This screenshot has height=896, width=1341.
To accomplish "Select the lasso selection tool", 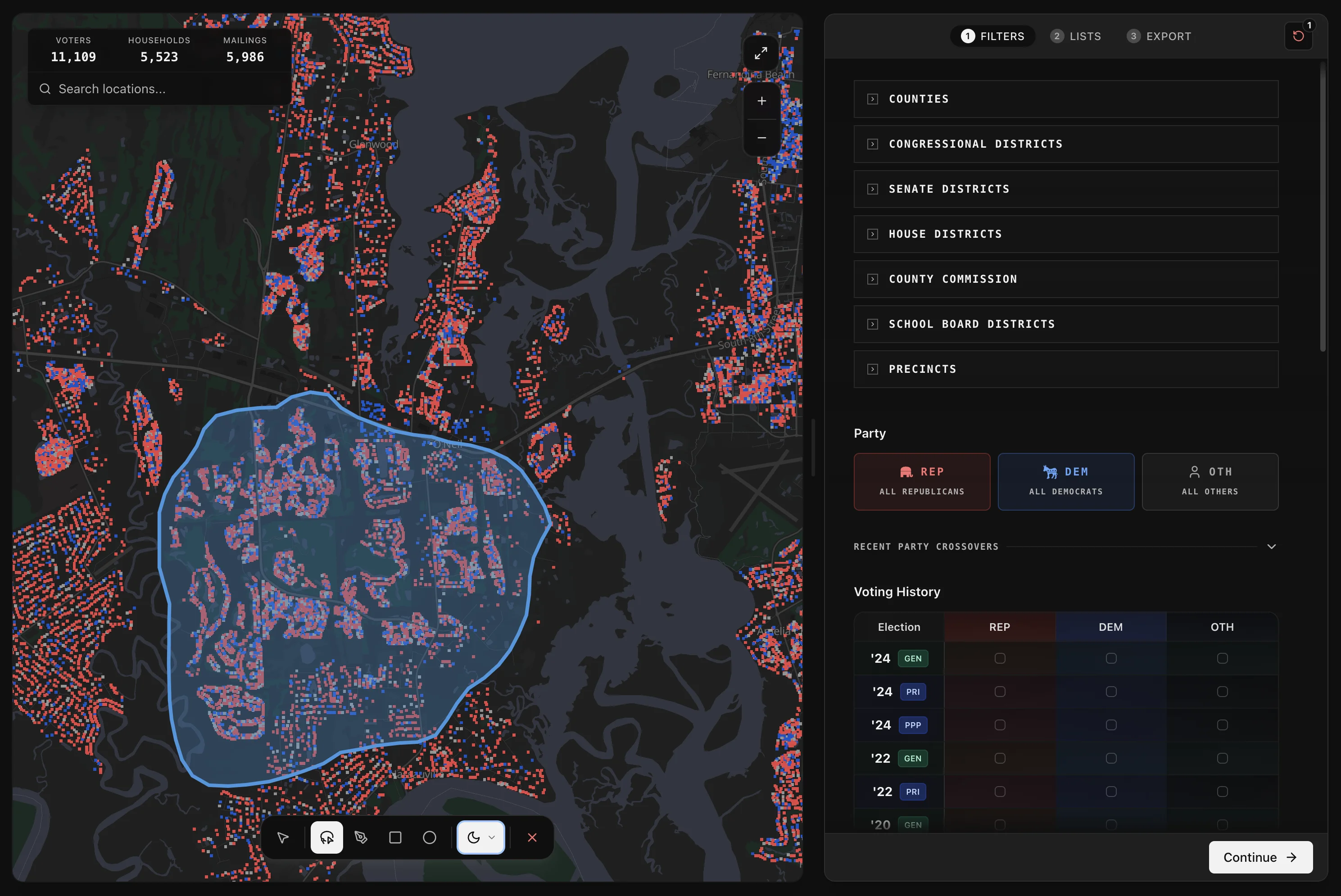I will coord(327,837).
